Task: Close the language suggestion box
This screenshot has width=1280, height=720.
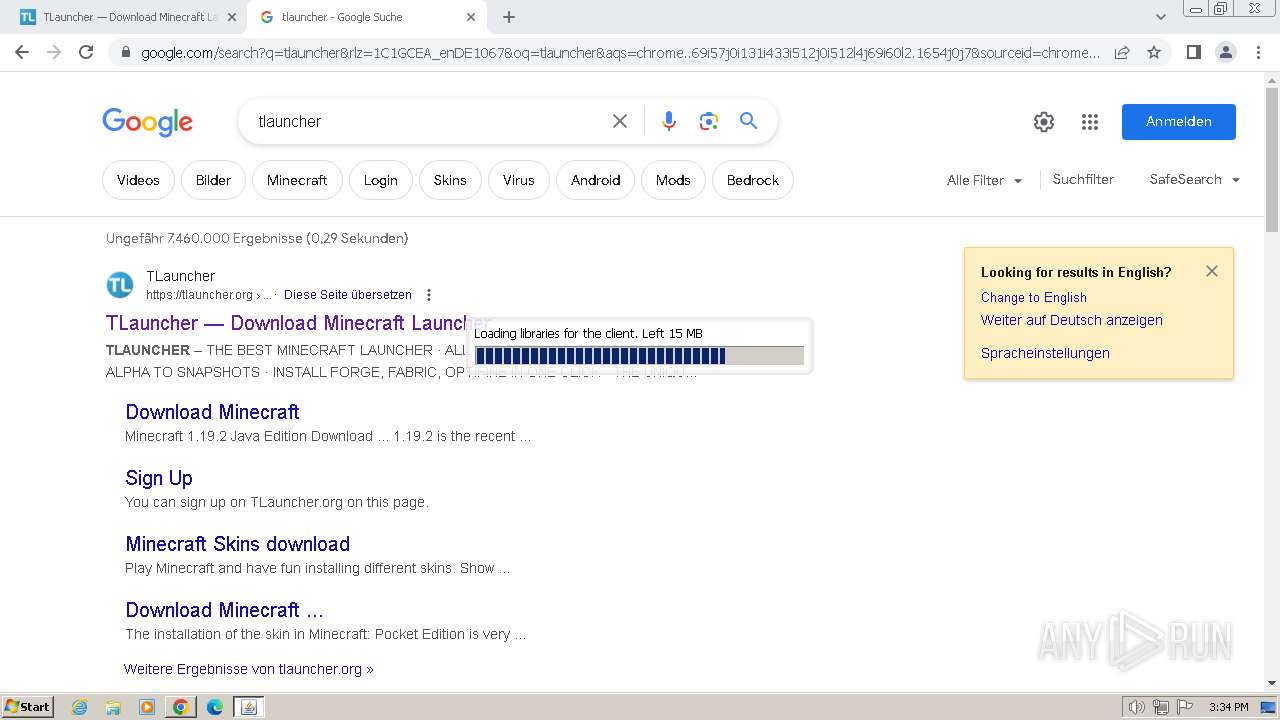Action: 1212,271
